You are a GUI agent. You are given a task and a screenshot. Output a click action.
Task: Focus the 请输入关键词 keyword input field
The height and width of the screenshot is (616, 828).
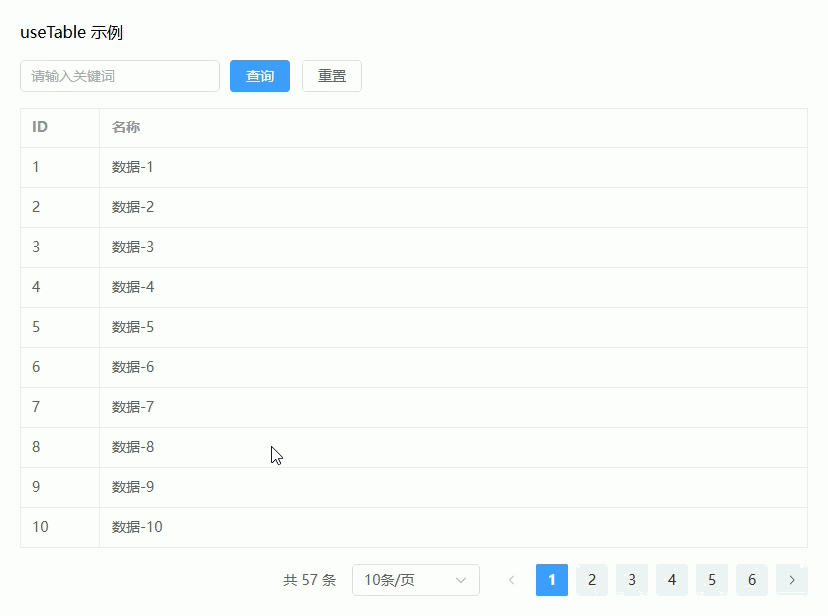pos(120,76)
